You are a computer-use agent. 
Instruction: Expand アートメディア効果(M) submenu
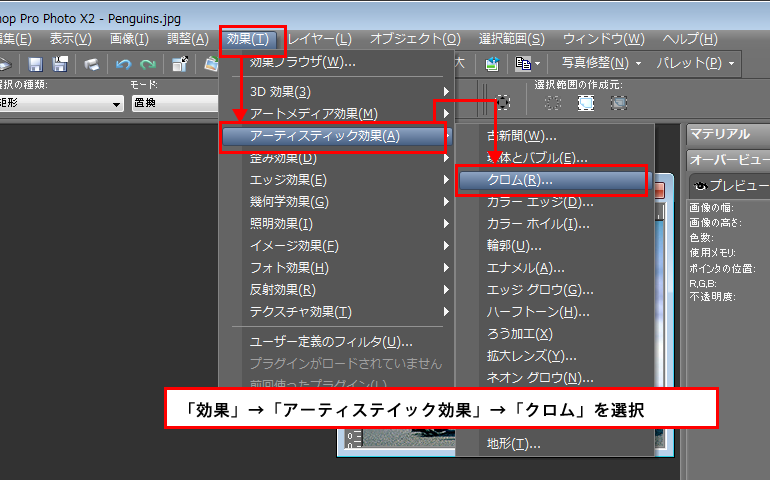[x=336, y=114]
